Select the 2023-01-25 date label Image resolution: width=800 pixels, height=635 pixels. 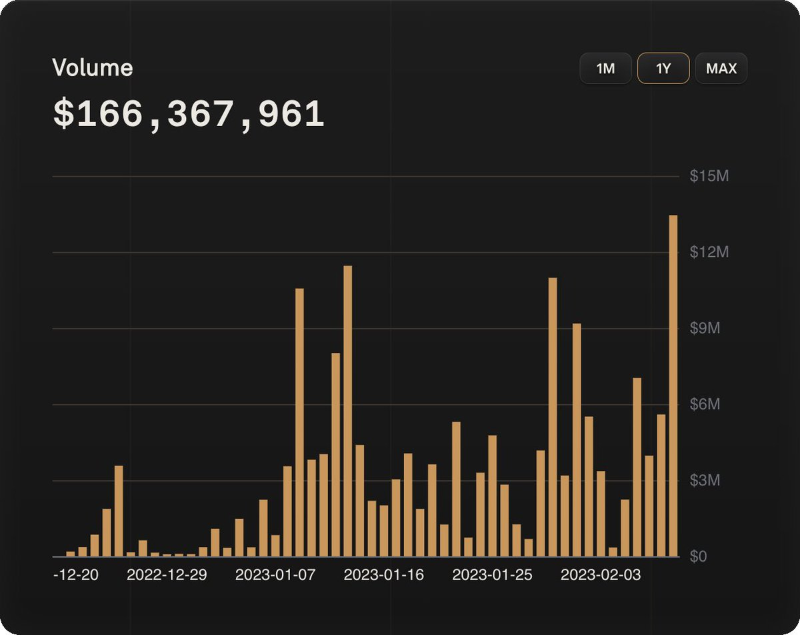[x=492, y=576]
